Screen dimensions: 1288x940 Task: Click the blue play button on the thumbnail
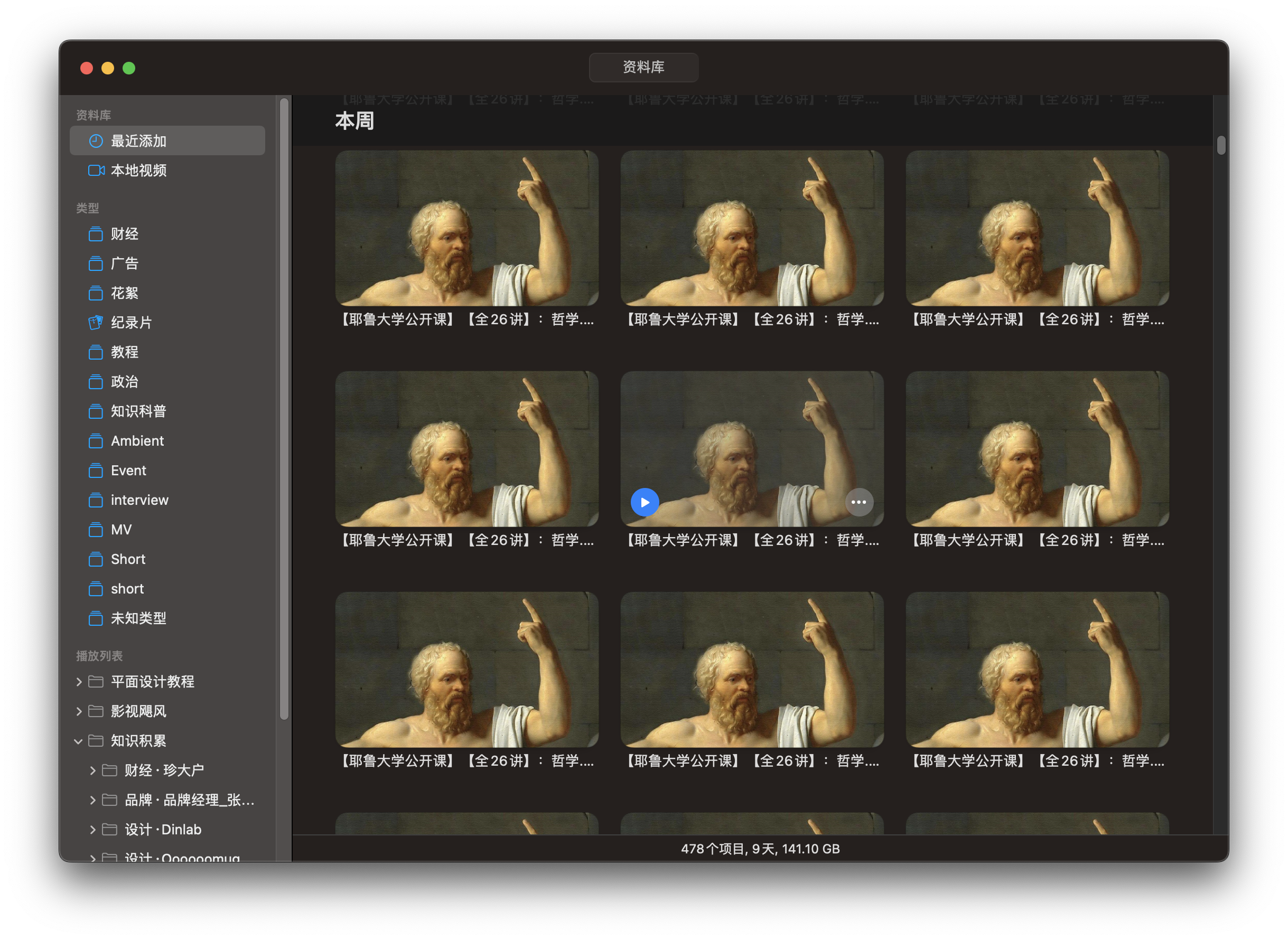[645, 502]
